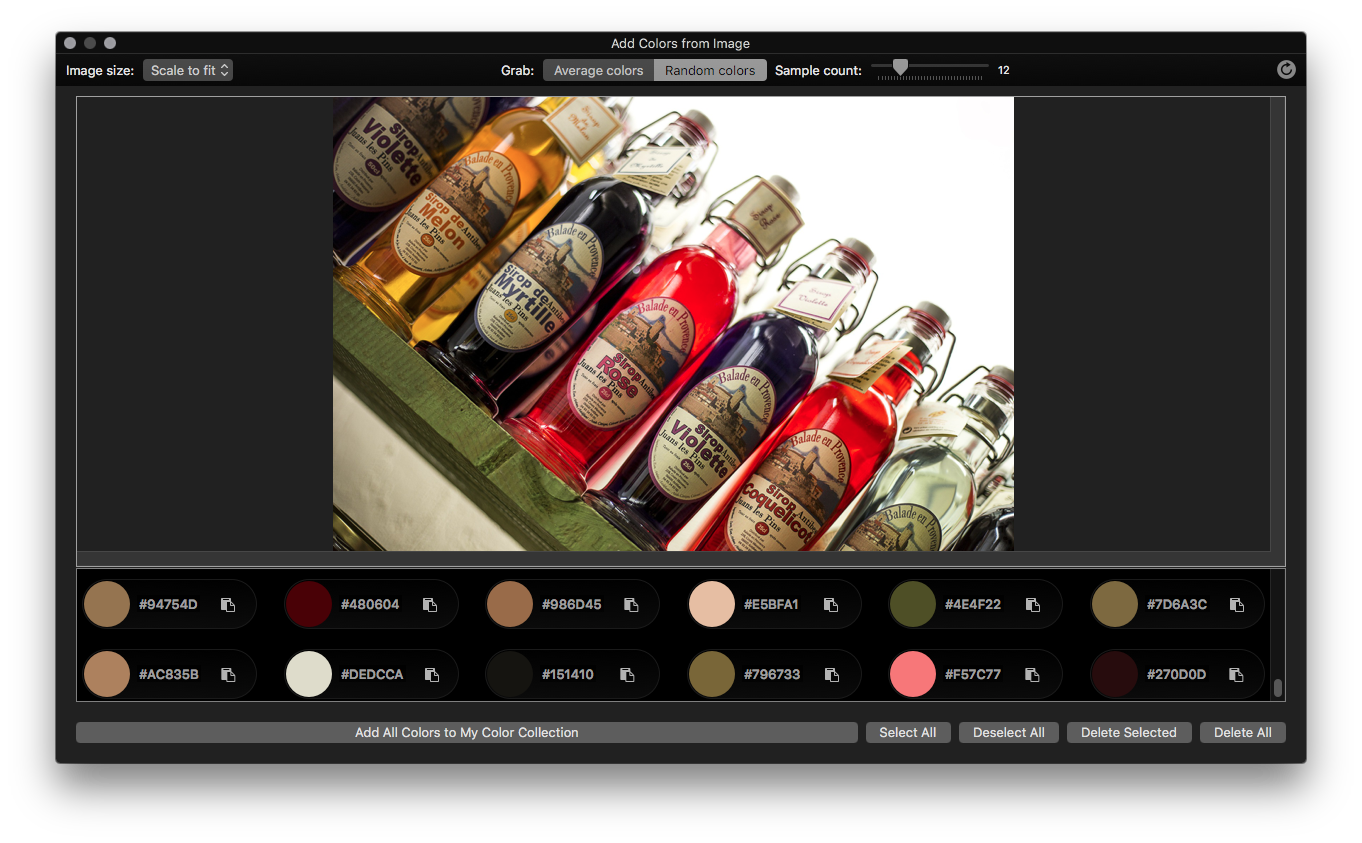
Task: Copy hex code #F57C77 to clipboard
Action: pyautogui.click(x=1032, y=675)
